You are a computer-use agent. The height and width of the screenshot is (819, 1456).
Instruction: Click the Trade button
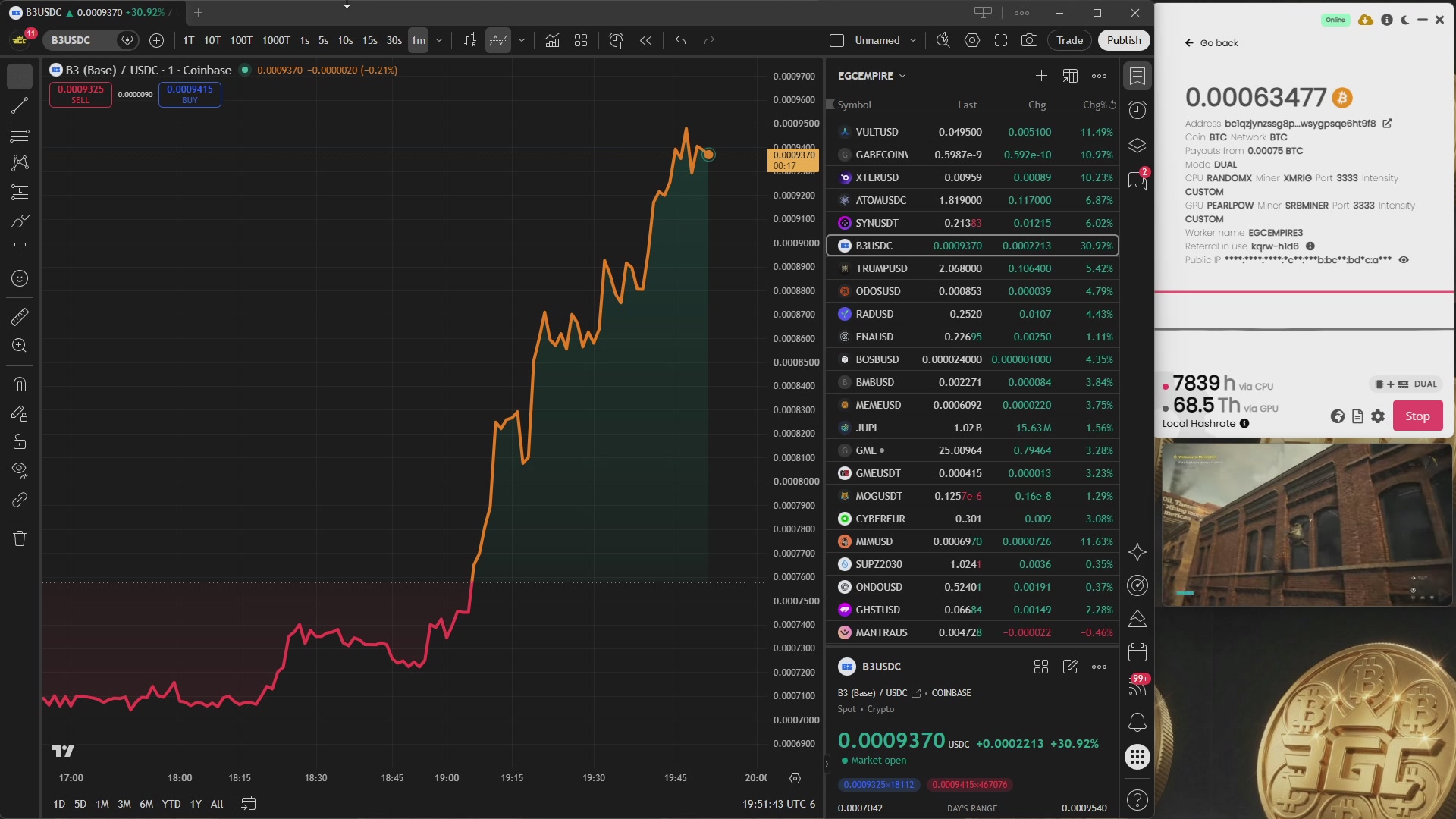[x=1069, y=40]
